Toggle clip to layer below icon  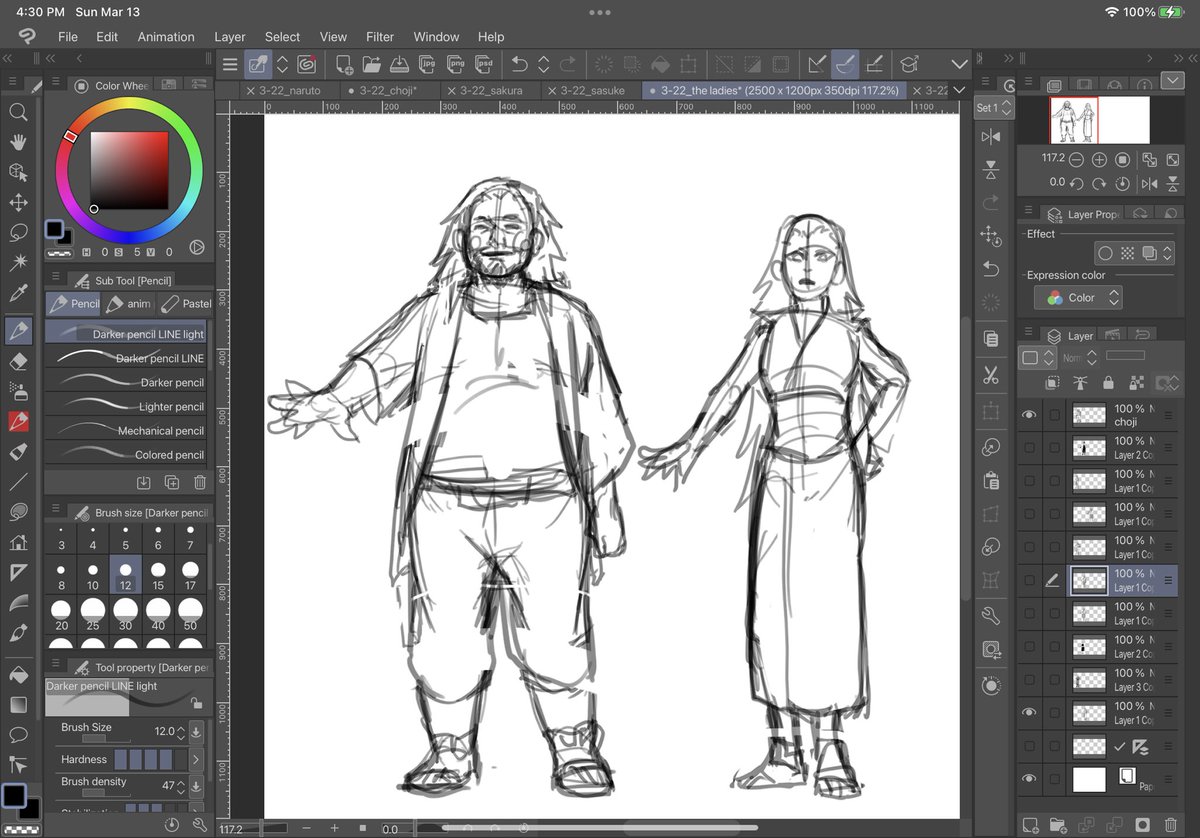pyautogui.click(x=1053, y=383)
